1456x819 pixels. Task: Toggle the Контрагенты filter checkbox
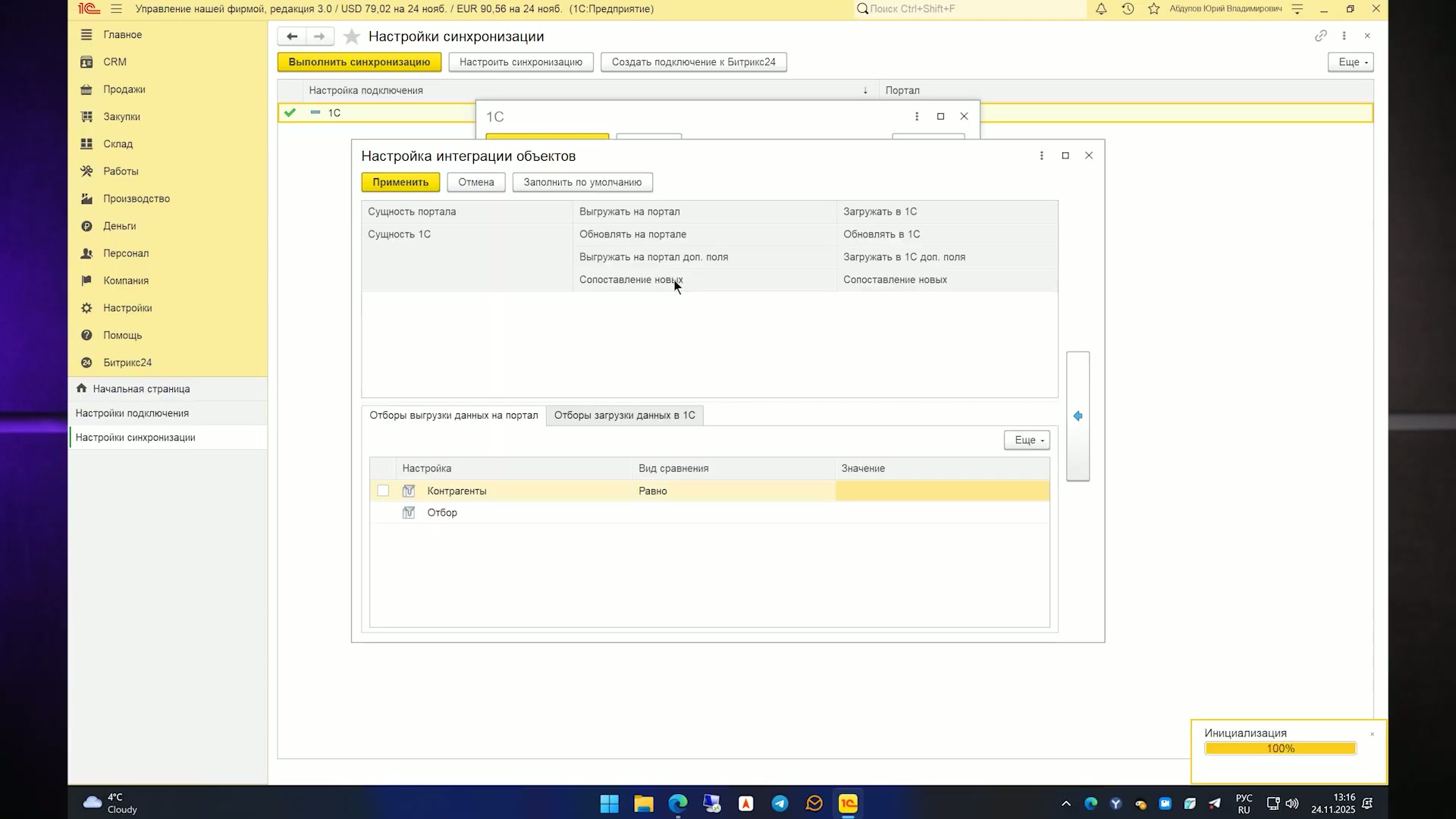coord(383,491)
